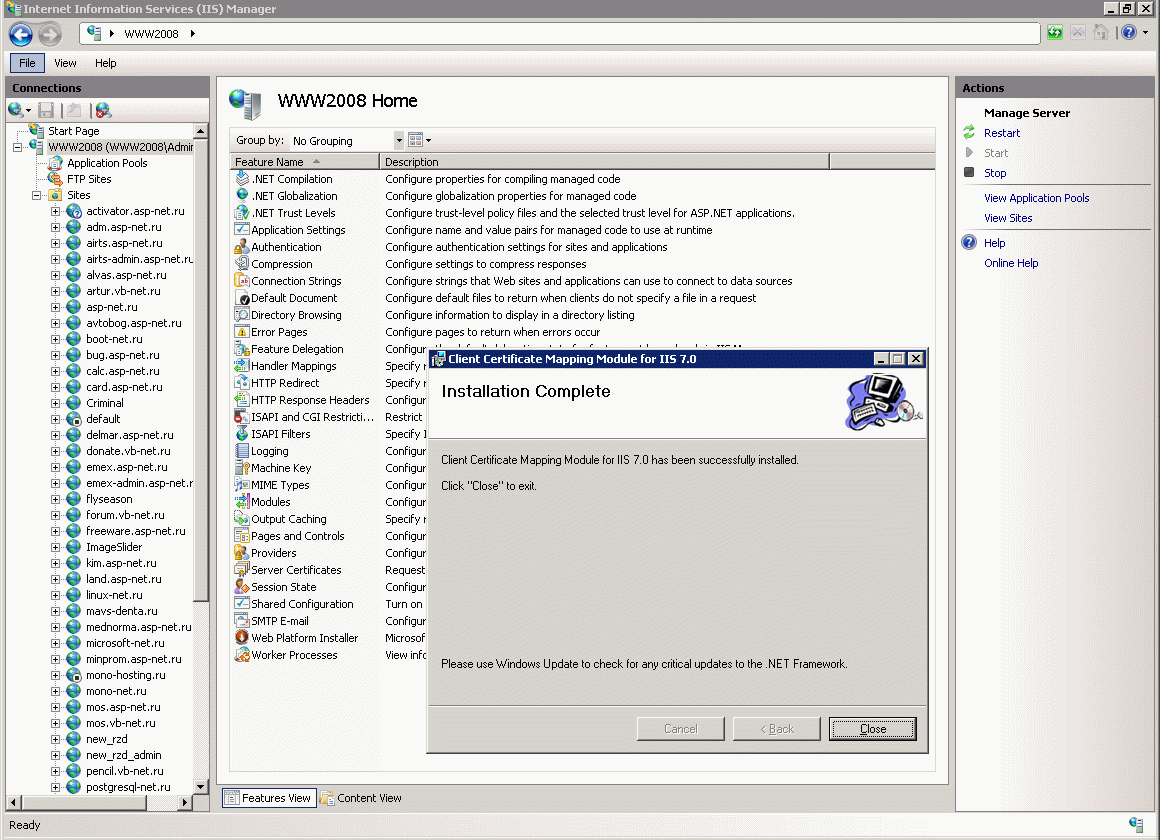The height and width of the screenshot is (840, 1160).
Task: Collapse the Sites tree node
Action: pos(36,195)
